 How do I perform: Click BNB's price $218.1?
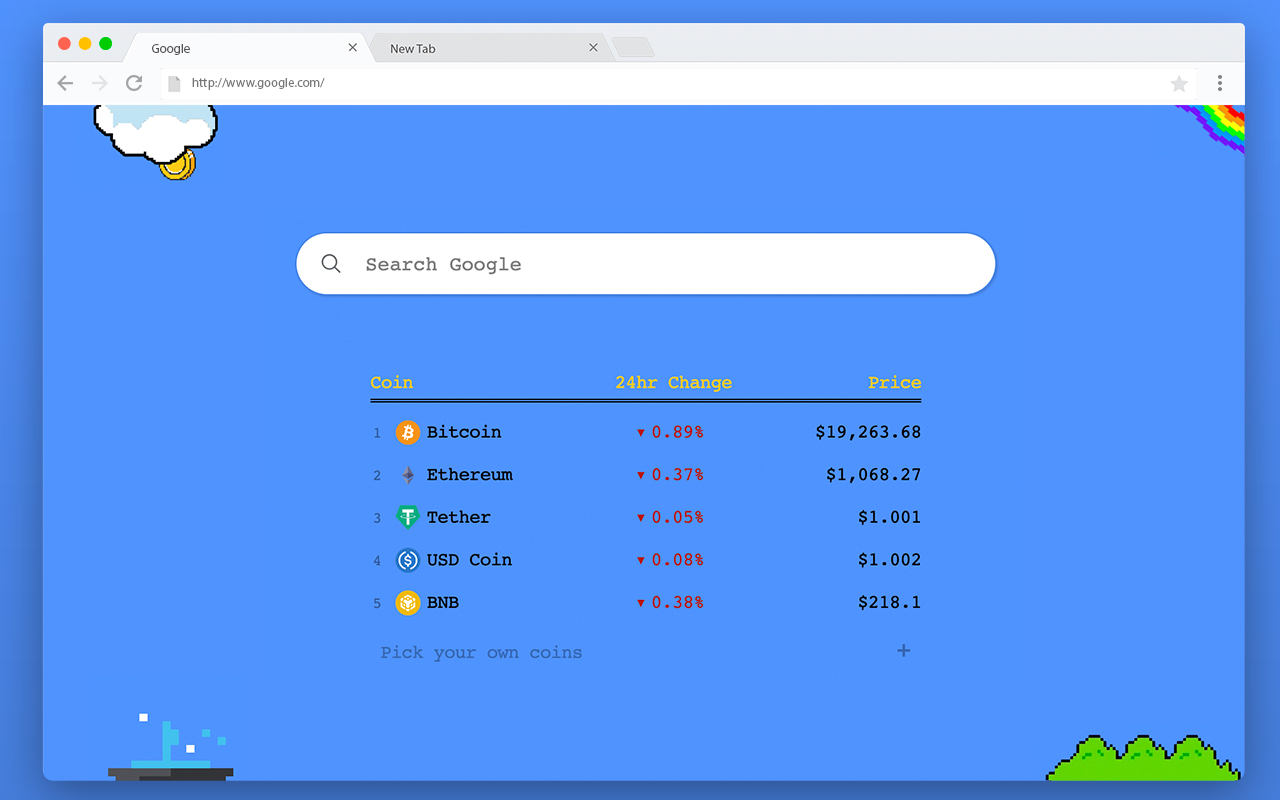[x=889, y=603]
